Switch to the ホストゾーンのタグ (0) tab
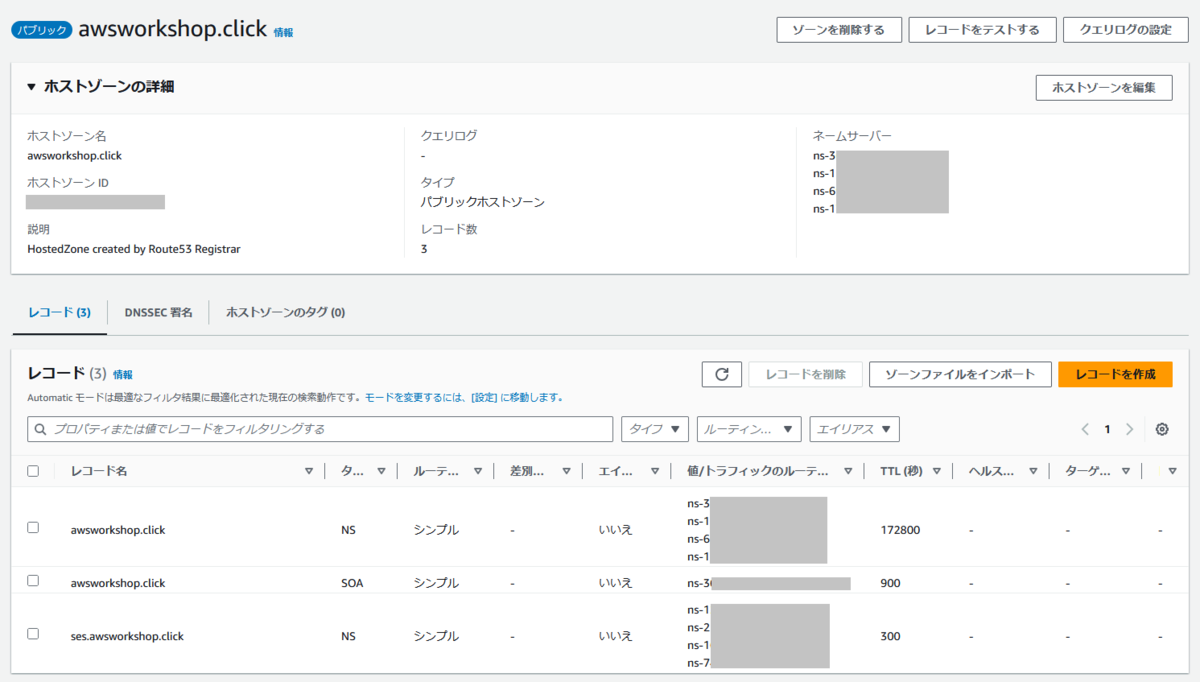The width and height of the screenshot is (1200, 682). [285, 312]
